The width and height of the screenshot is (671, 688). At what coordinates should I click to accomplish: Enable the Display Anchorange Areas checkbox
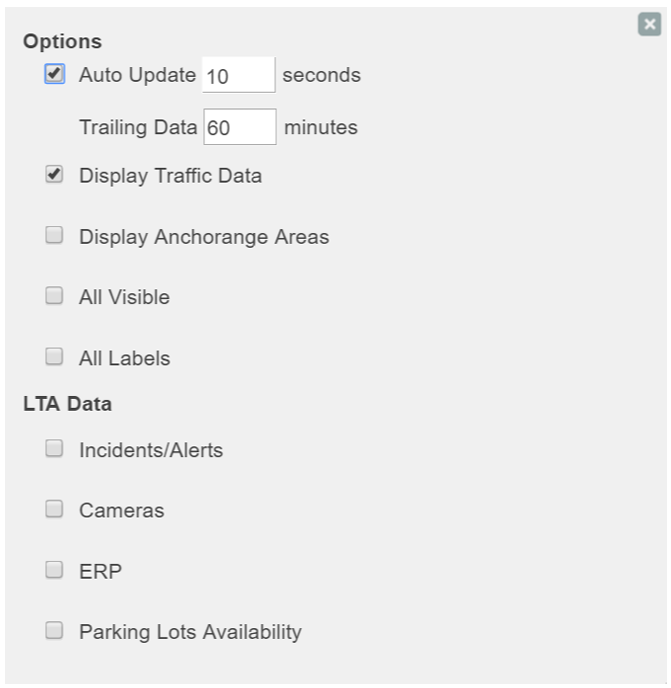[x=55, y=236]
